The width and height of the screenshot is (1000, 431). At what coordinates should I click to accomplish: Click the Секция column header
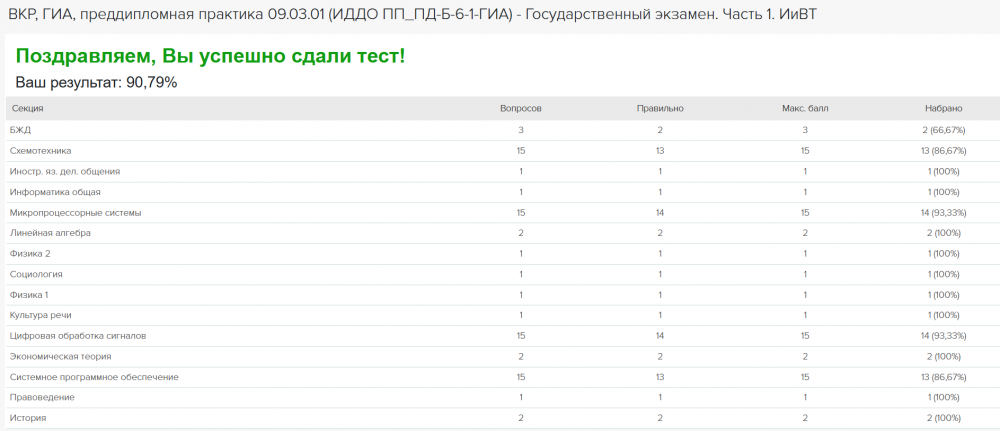[27, 108]
